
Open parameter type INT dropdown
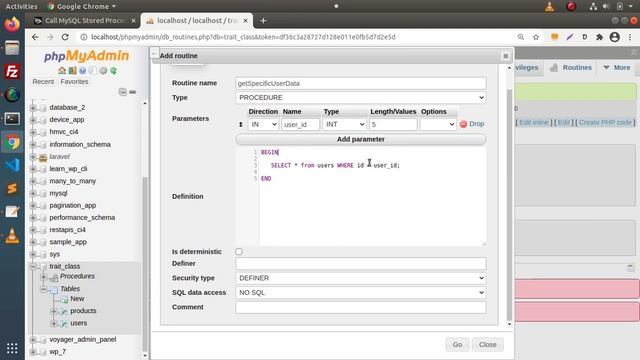point(344,124)
